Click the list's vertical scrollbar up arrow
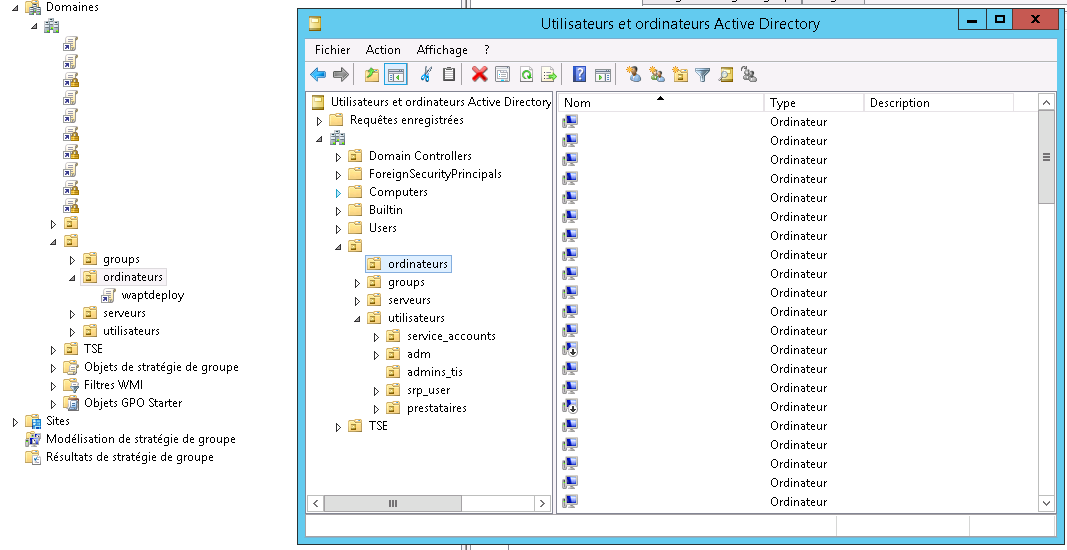The image size is (1067, 550). [1047, 103]
